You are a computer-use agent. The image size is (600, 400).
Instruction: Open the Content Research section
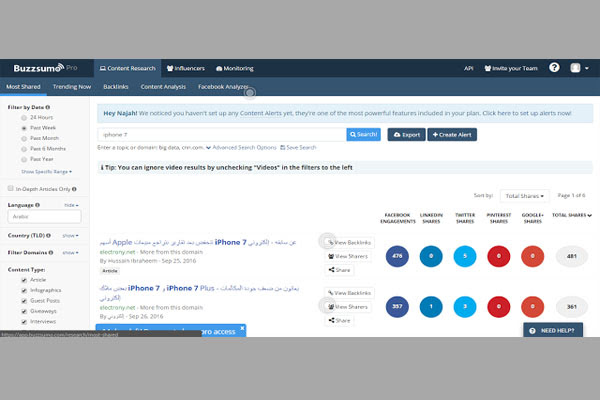pos(127,68)
